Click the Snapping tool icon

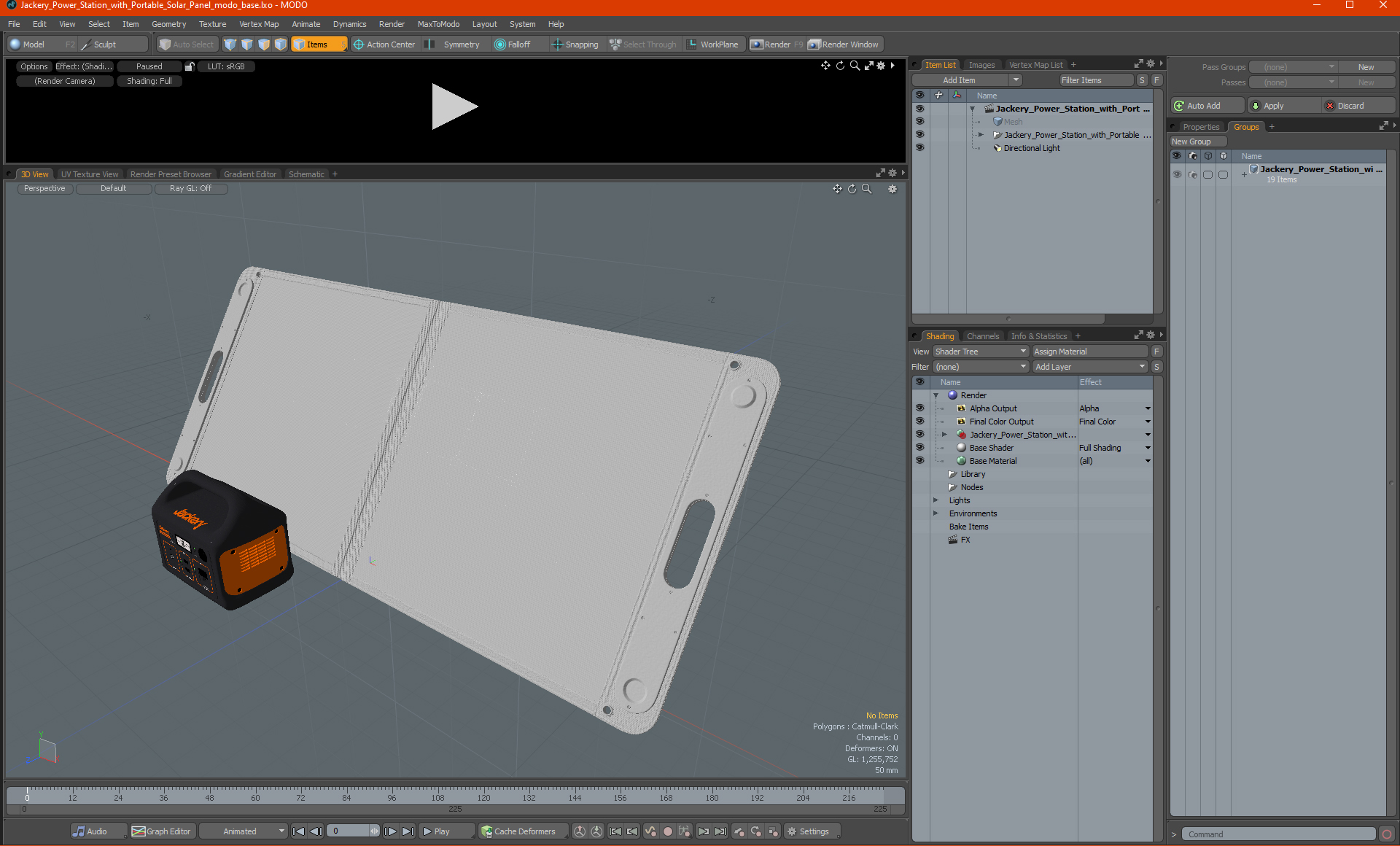[x=557, y=44]
